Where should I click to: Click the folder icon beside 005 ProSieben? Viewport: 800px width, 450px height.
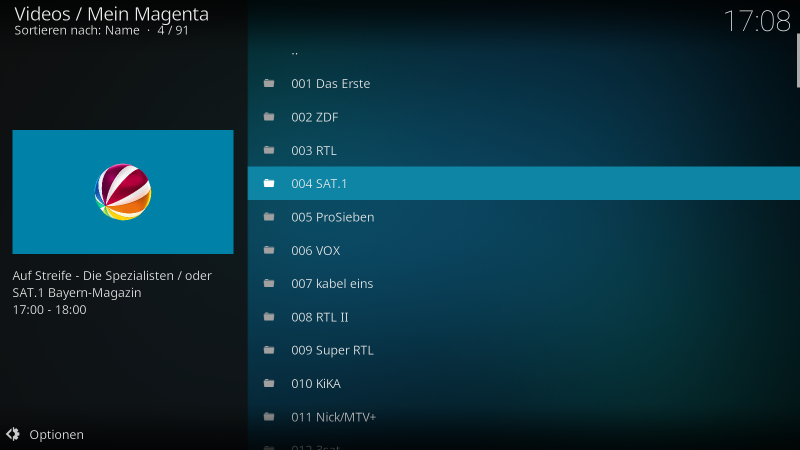pos(269,217)
